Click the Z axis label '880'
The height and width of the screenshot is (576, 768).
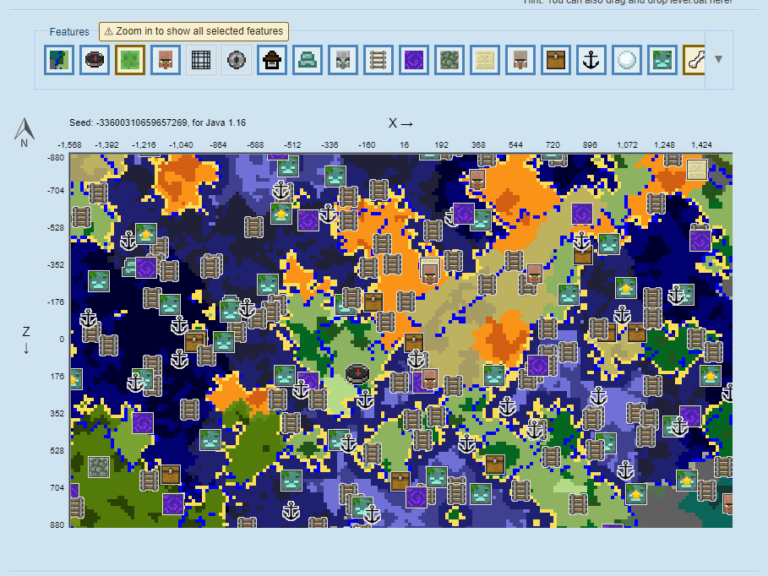click(57, 525)
